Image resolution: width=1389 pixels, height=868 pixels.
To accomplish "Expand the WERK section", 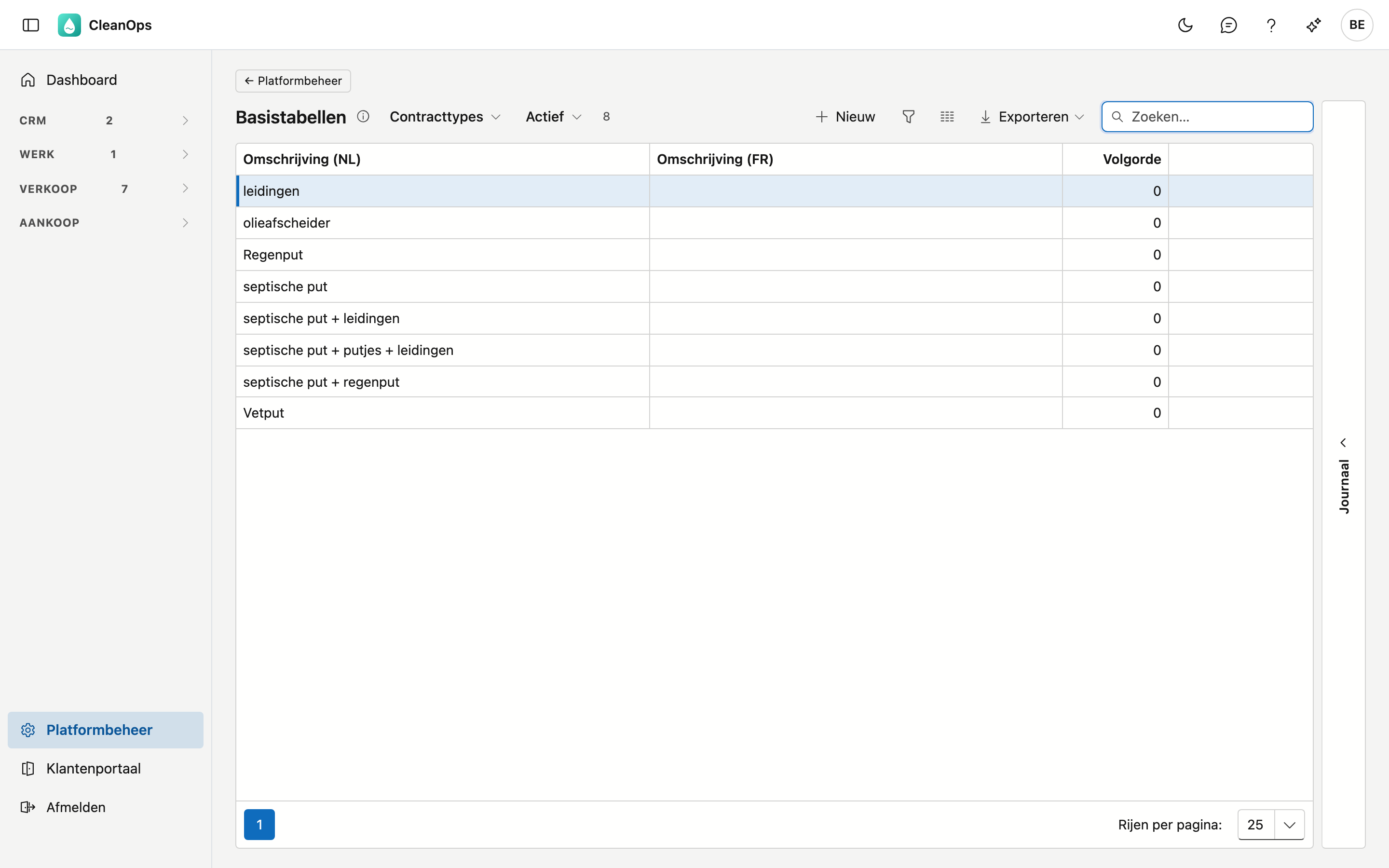I will (106, 154).
